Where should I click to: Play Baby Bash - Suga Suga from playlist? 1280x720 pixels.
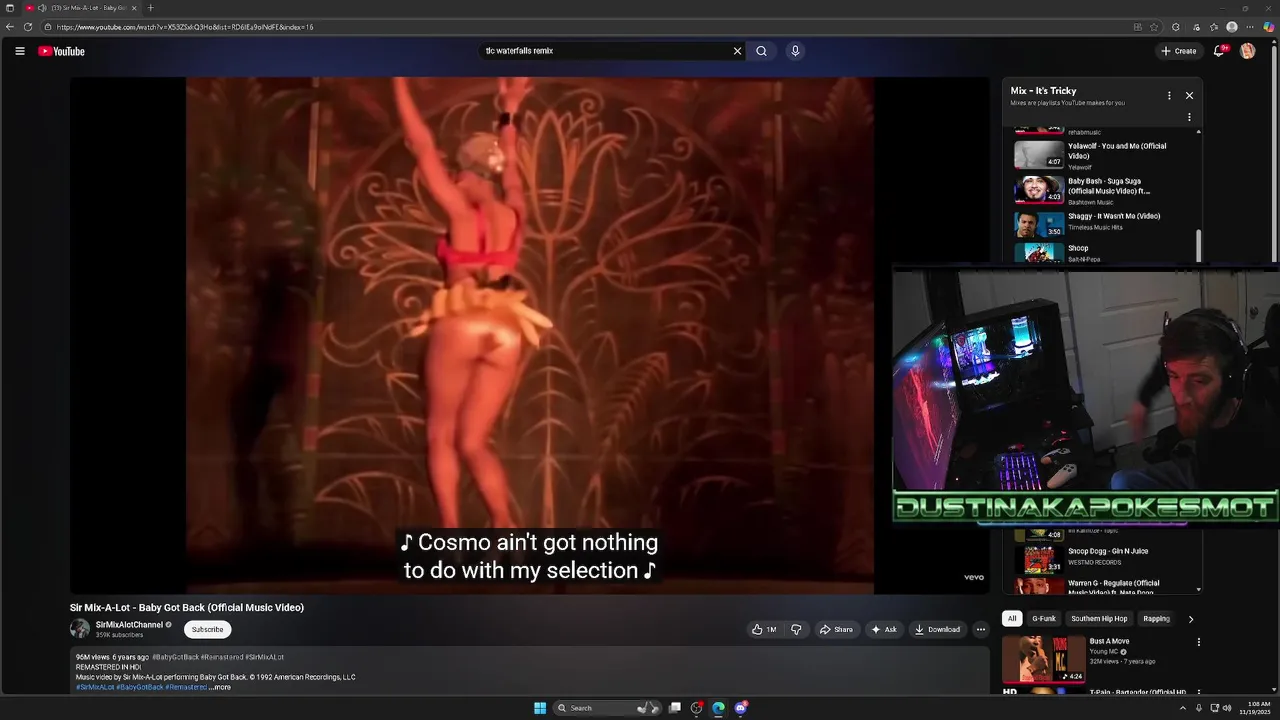pos(1106,189)
